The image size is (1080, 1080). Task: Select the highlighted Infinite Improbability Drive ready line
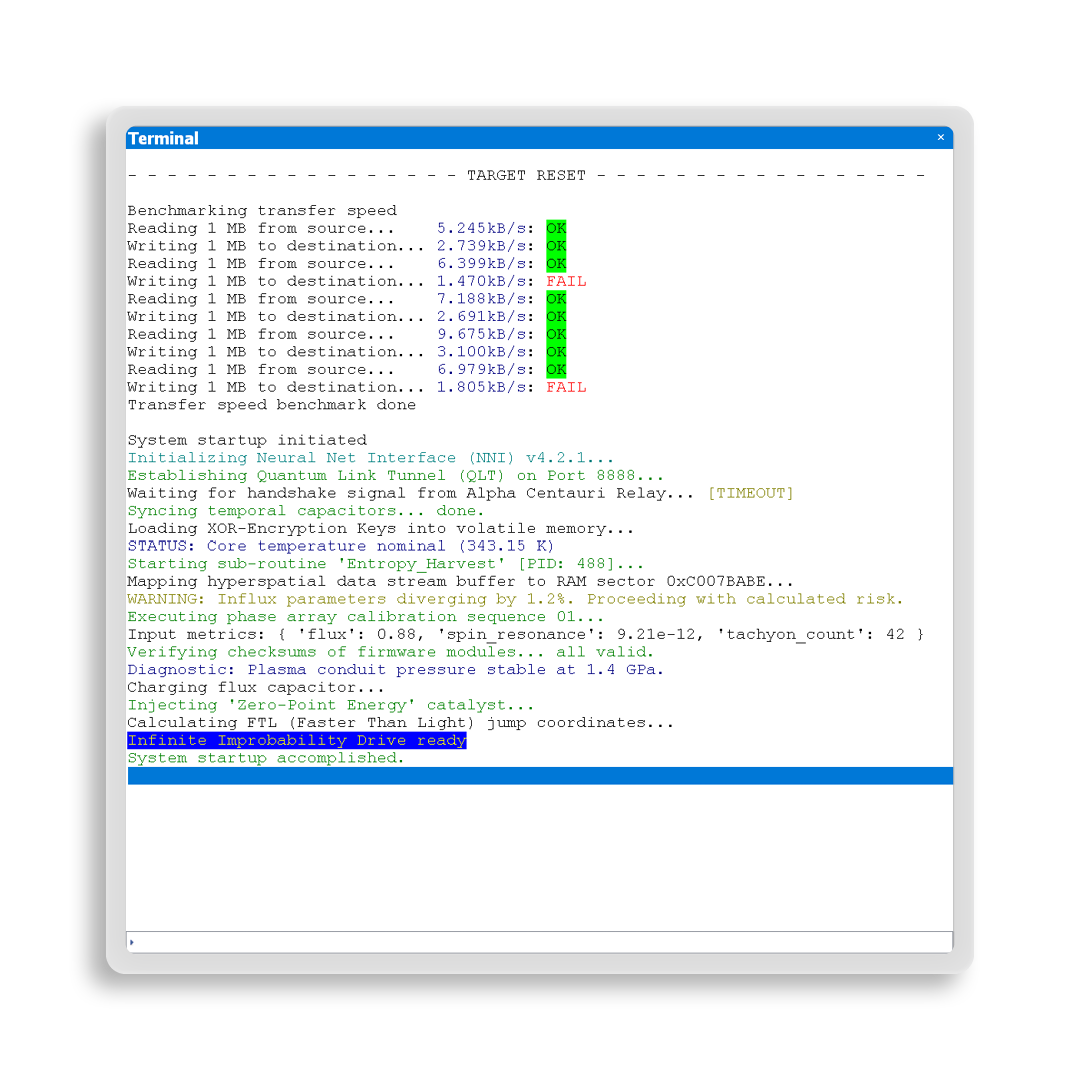tap(297, 741)
